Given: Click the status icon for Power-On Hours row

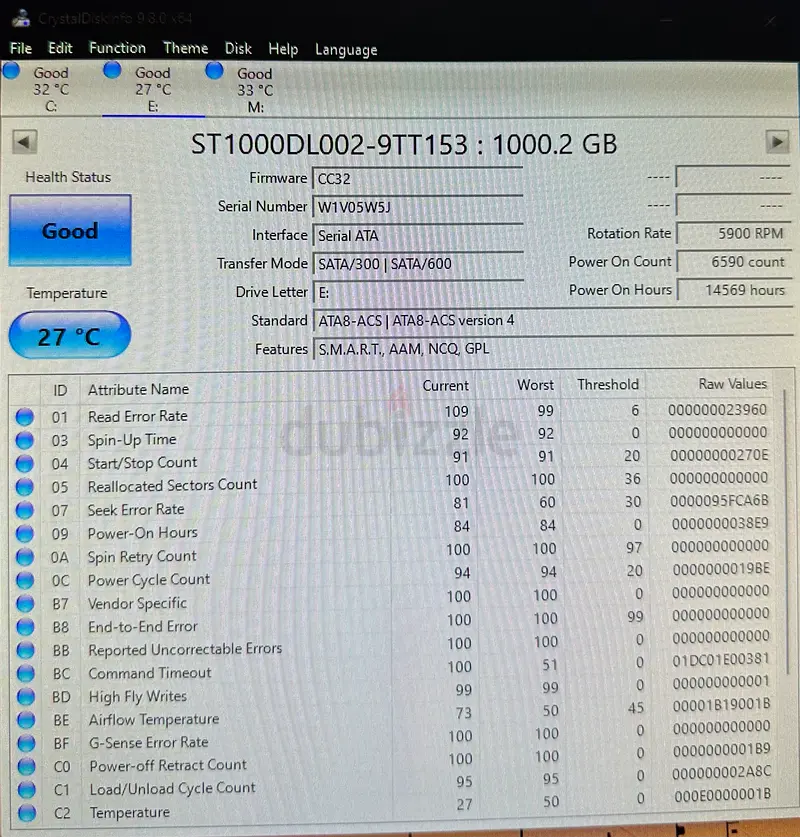Looking at the screenshot, I should (25, 533).
